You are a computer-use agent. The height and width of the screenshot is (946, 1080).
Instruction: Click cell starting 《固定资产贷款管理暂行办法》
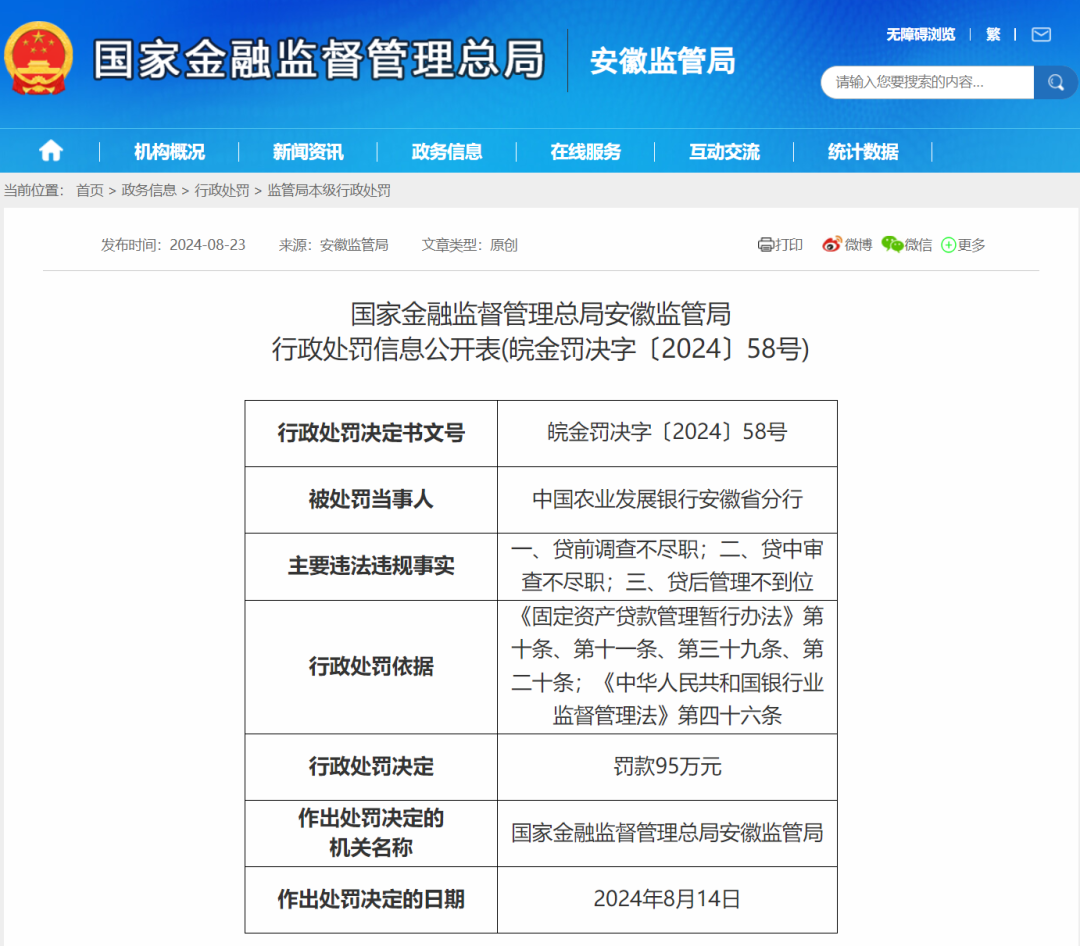(x=667, y=666)
